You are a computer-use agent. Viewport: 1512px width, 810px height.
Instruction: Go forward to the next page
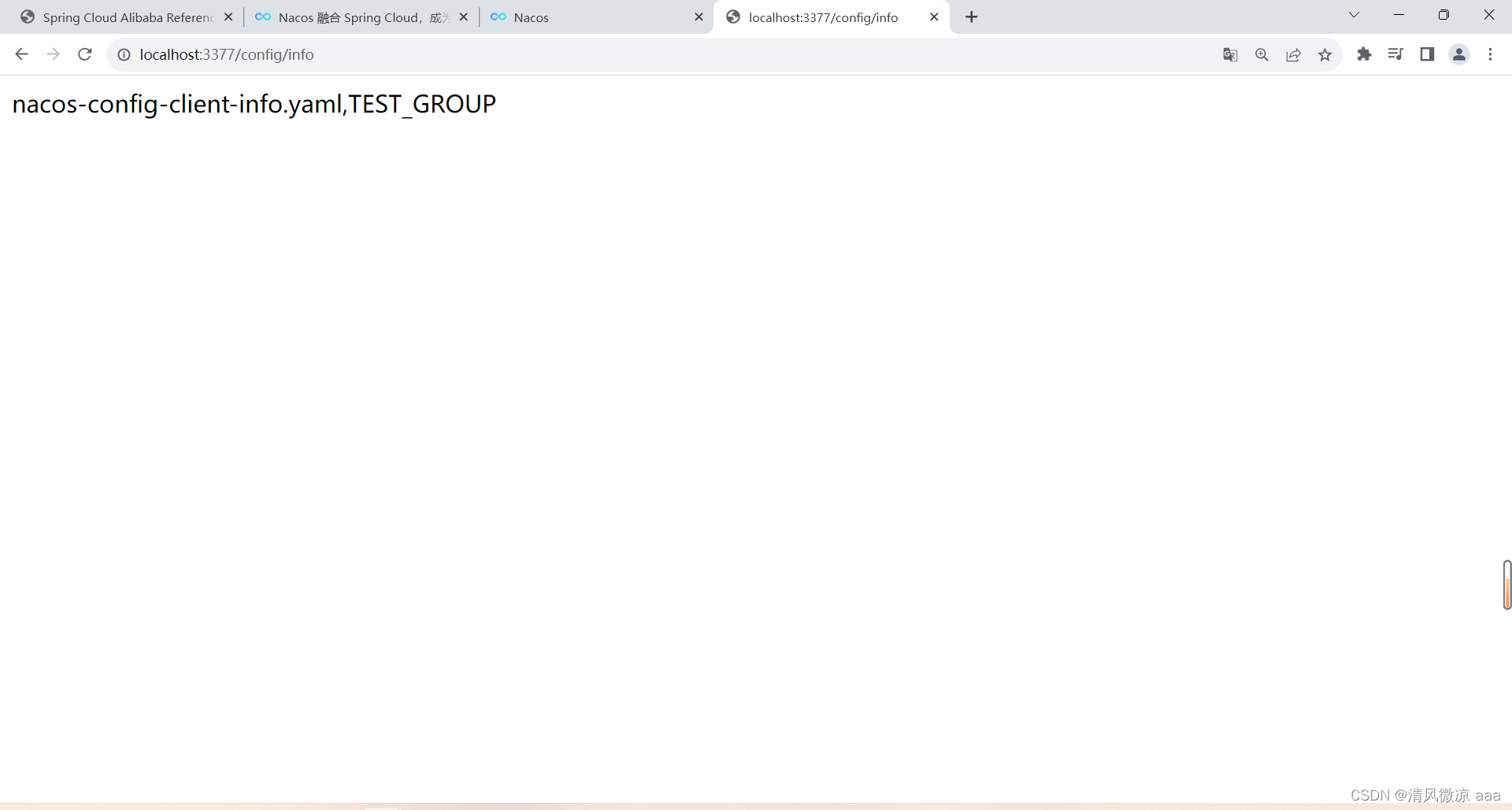tap(53, 54)
